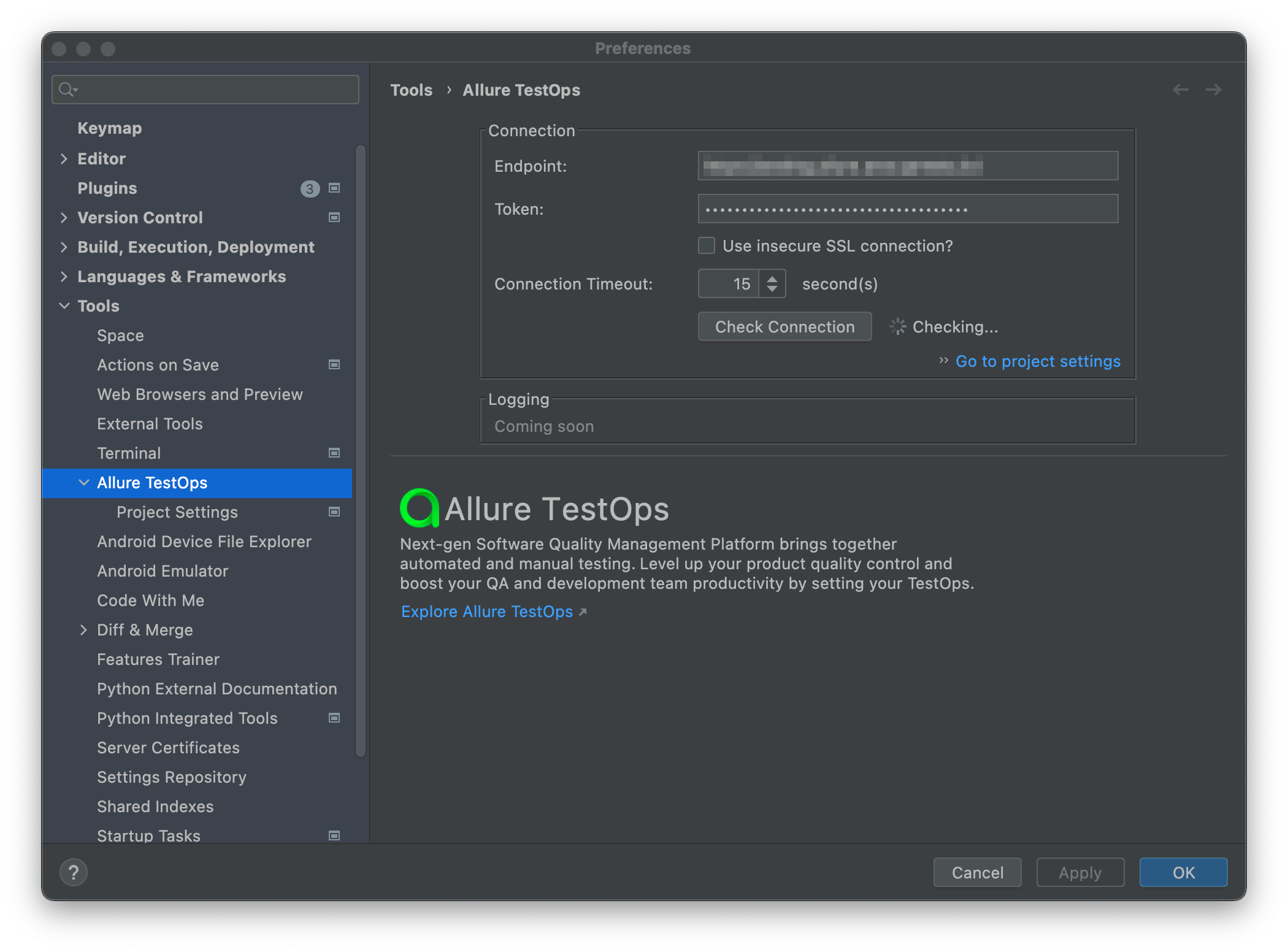
Task: Click the badge icon showing 3 beside Plugins
Action: [x=310, y=188]
